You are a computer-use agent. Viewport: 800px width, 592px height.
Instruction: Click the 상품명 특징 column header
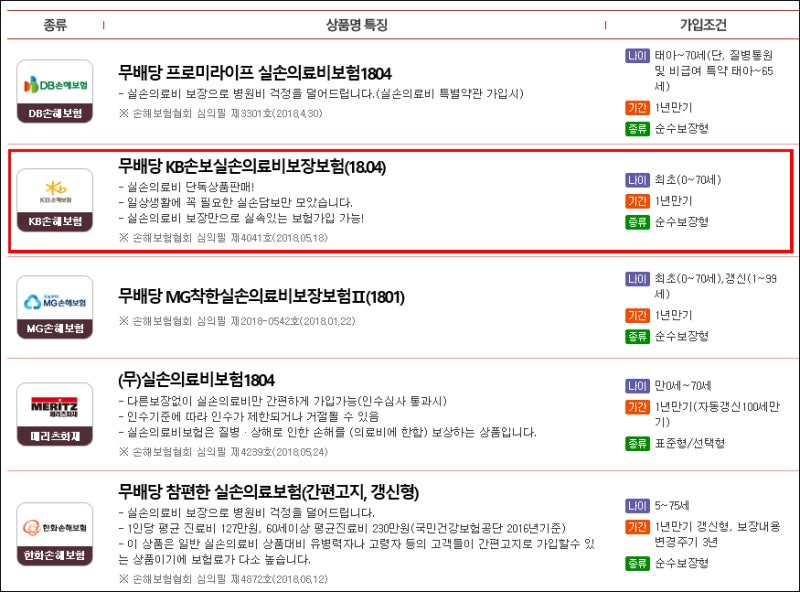[x=357, y=24]
